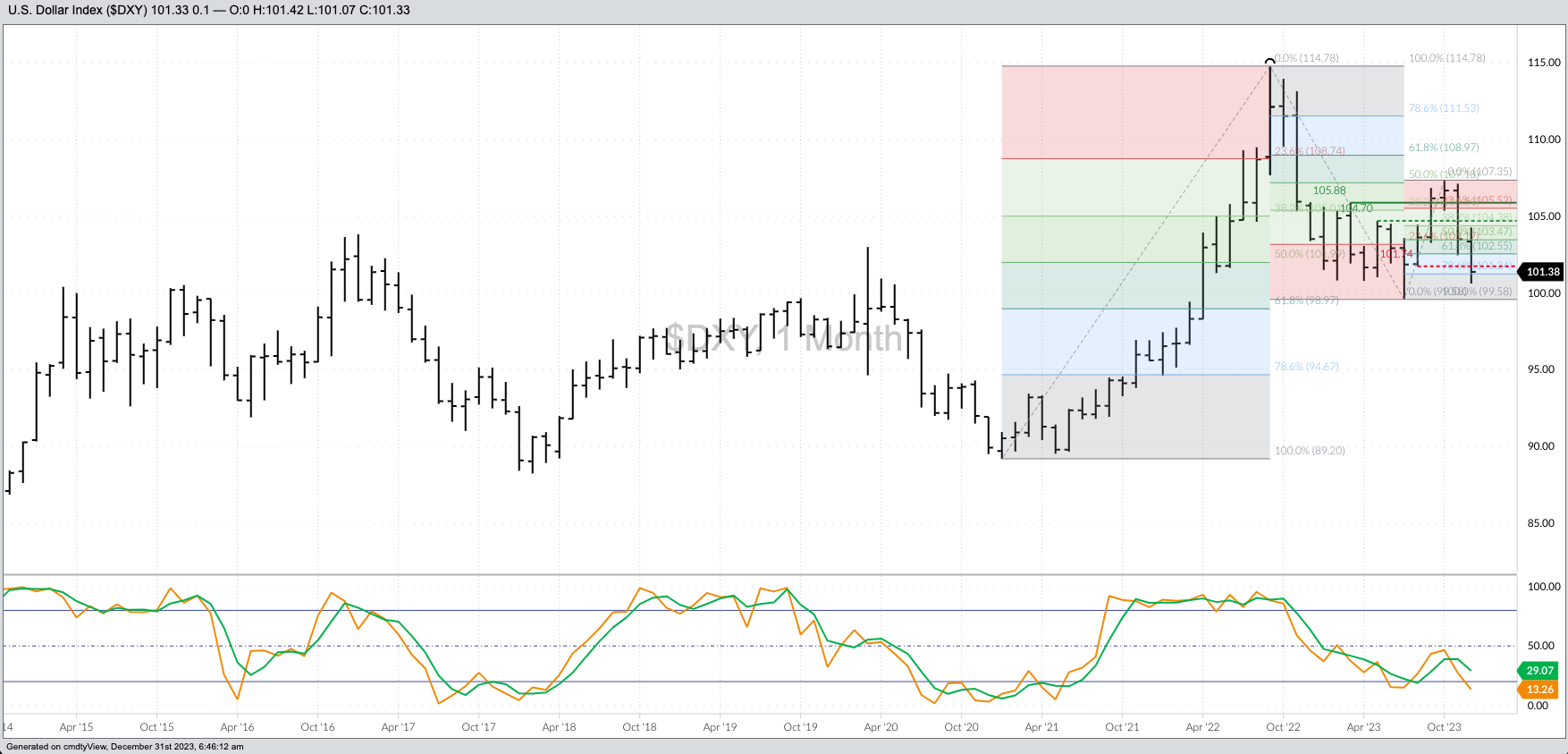This screenshot has height=754, width=1568.
Task: Click the 61.8% (108.97) Fibonacci label
Action: 1443,148
